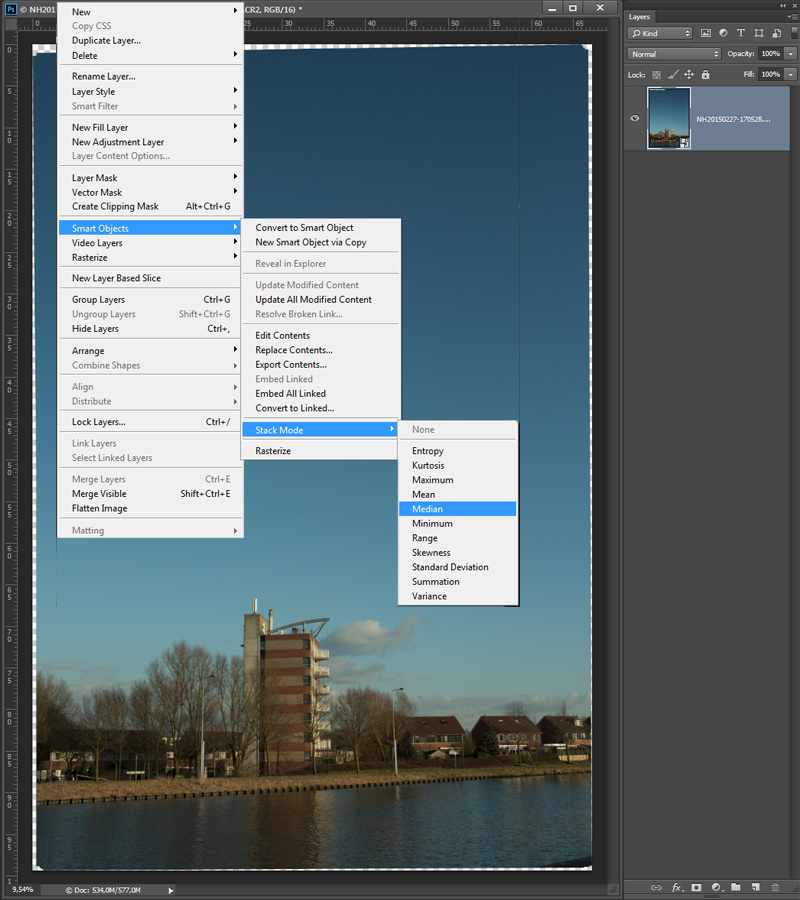Open the Layers panel flyout menu
800x900 pixels.
tap(793, 17)
